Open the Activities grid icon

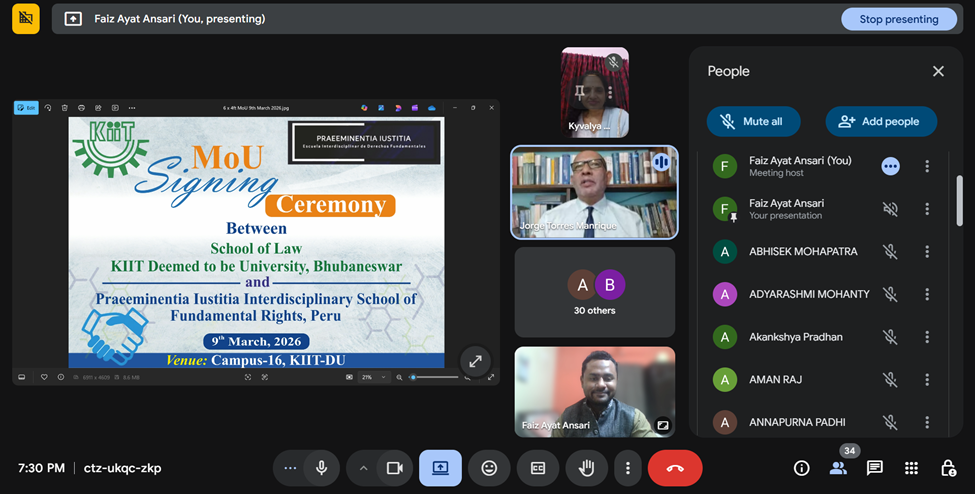[911, 468]
